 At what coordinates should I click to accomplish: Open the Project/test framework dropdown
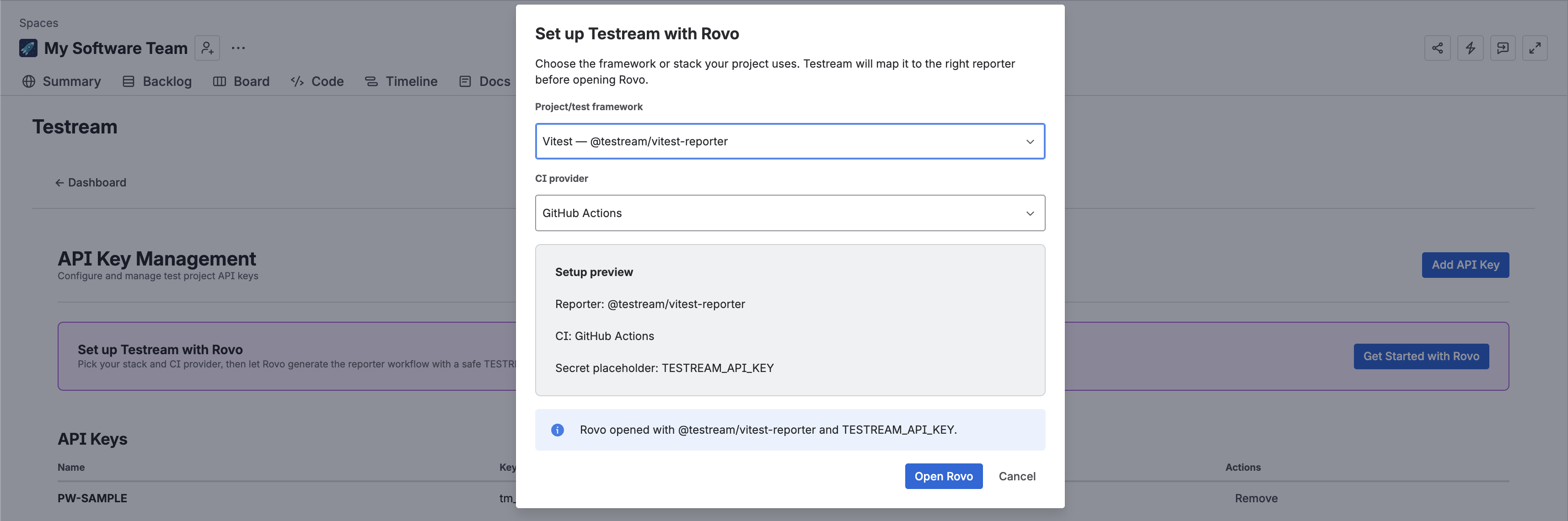point(789,141)
